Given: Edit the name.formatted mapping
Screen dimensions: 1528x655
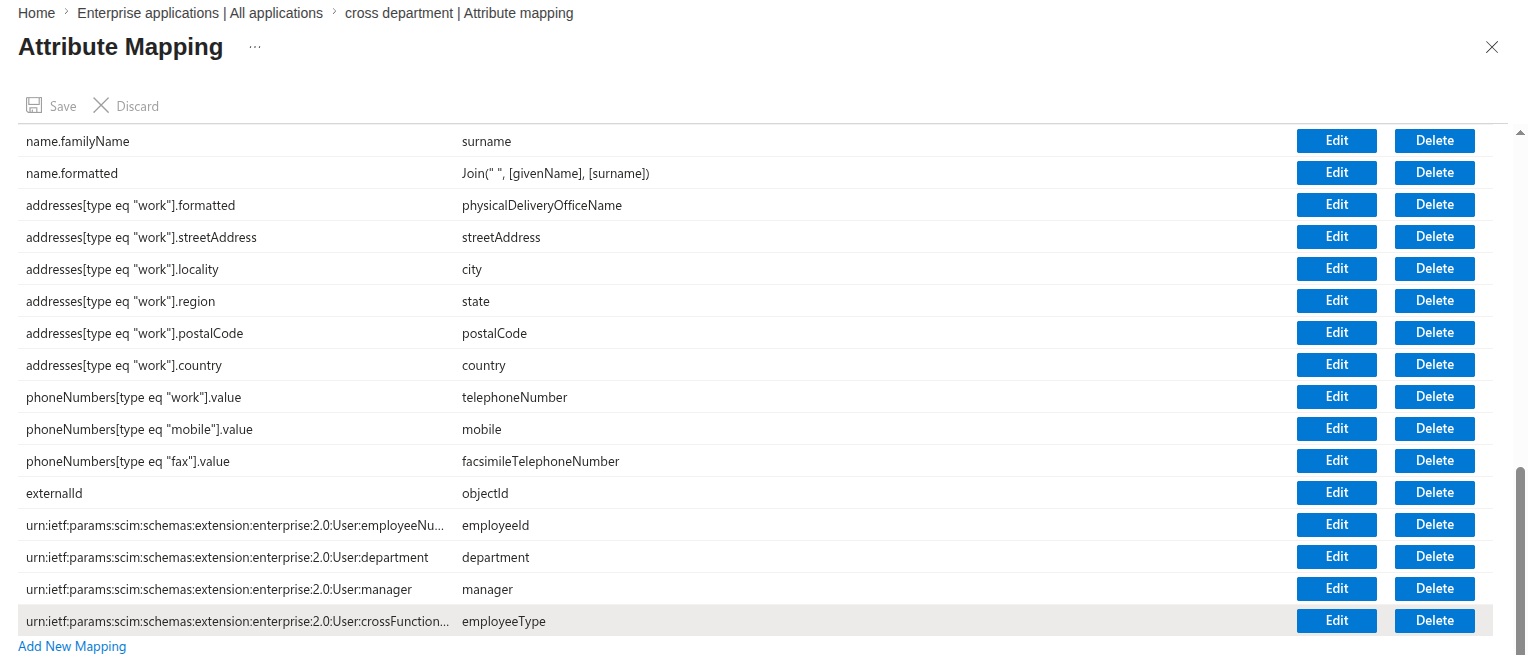Looking at the screenshot, I should point(1337,173).
